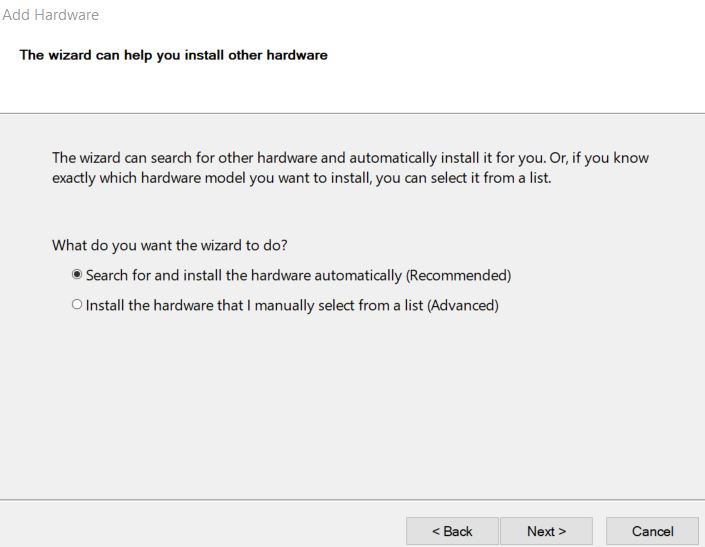
Task: Click the Add Hardware window title
Action: pyautogui.click(x=50, y=15)
